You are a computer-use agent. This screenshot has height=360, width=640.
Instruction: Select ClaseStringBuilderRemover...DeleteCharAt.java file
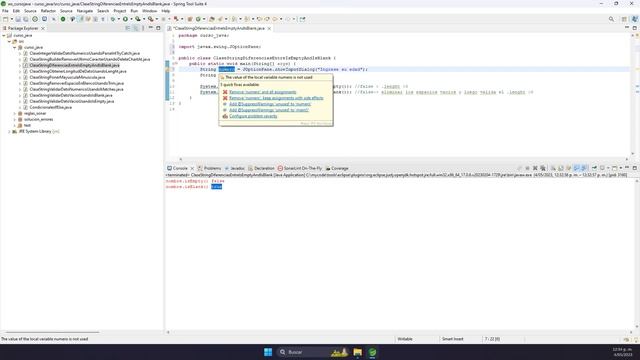pyautogui.click(x=89, y=59)
